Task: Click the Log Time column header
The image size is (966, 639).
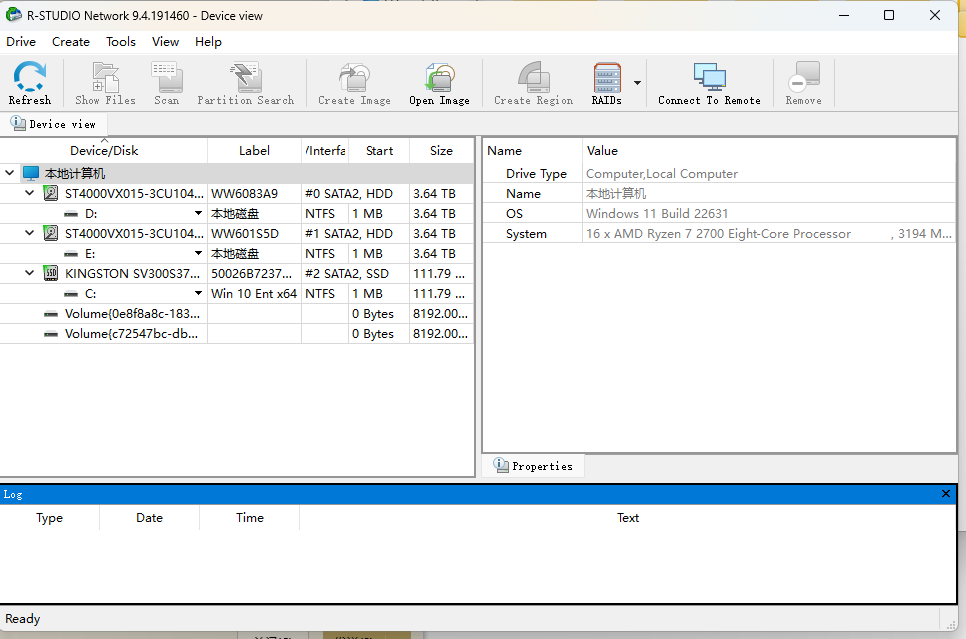Action: pos(250,518)
